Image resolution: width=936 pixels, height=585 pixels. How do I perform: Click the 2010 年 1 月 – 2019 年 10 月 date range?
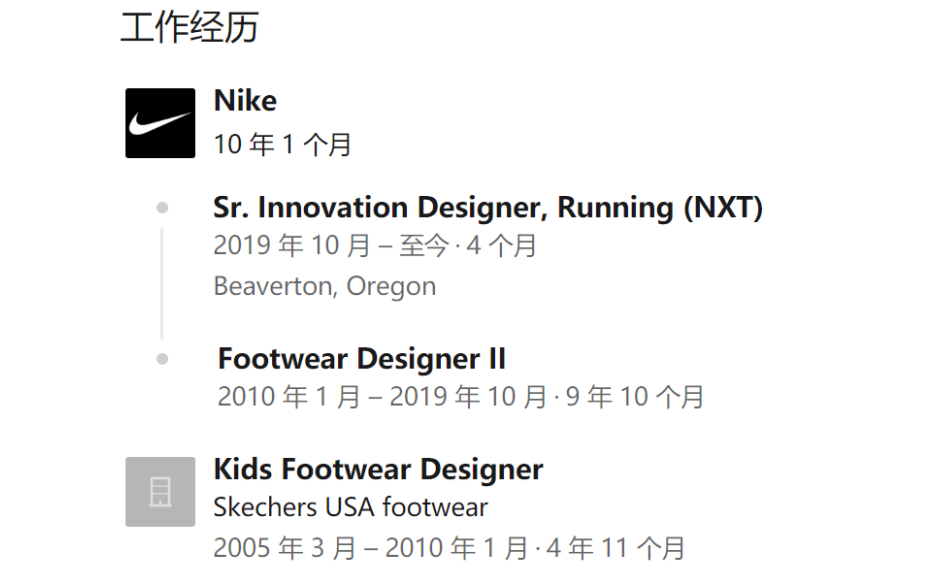[382, 397]
